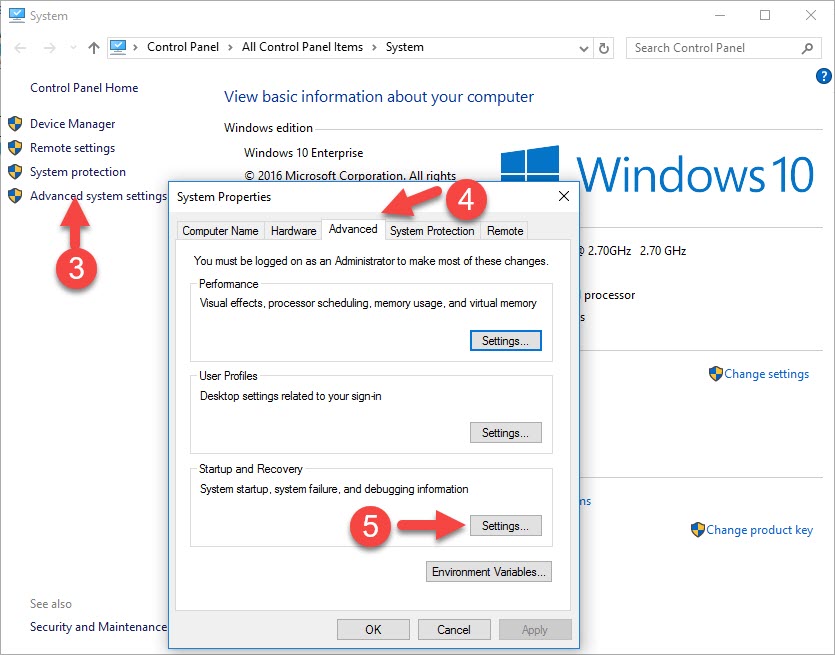Cancel the System Properties dialog
Screen dimensions: 835x655
[x=454, y=629]
